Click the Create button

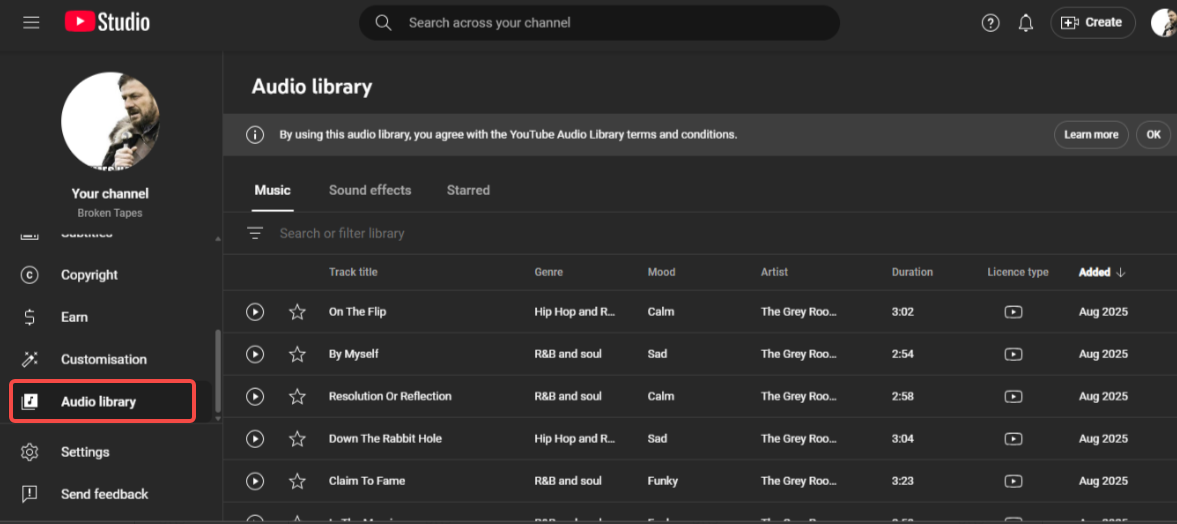coord(1092,23)
